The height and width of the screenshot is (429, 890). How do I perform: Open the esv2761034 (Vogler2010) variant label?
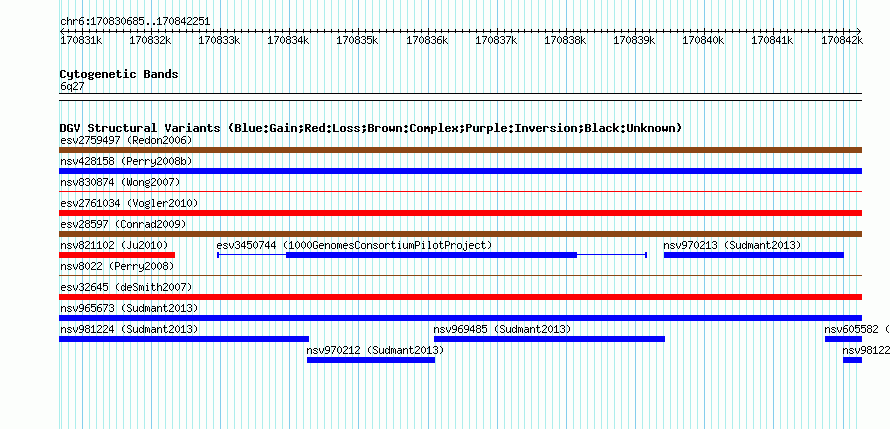coord(129,203)
